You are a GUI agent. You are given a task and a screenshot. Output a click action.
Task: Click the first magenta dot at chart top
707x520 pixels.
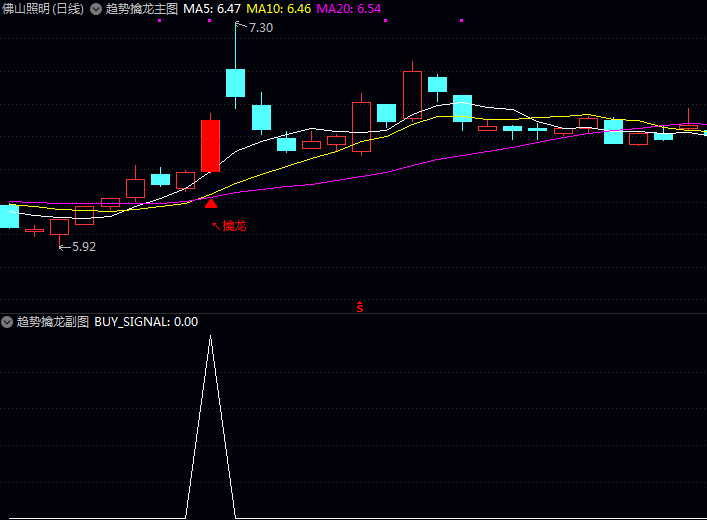(160, 21)
